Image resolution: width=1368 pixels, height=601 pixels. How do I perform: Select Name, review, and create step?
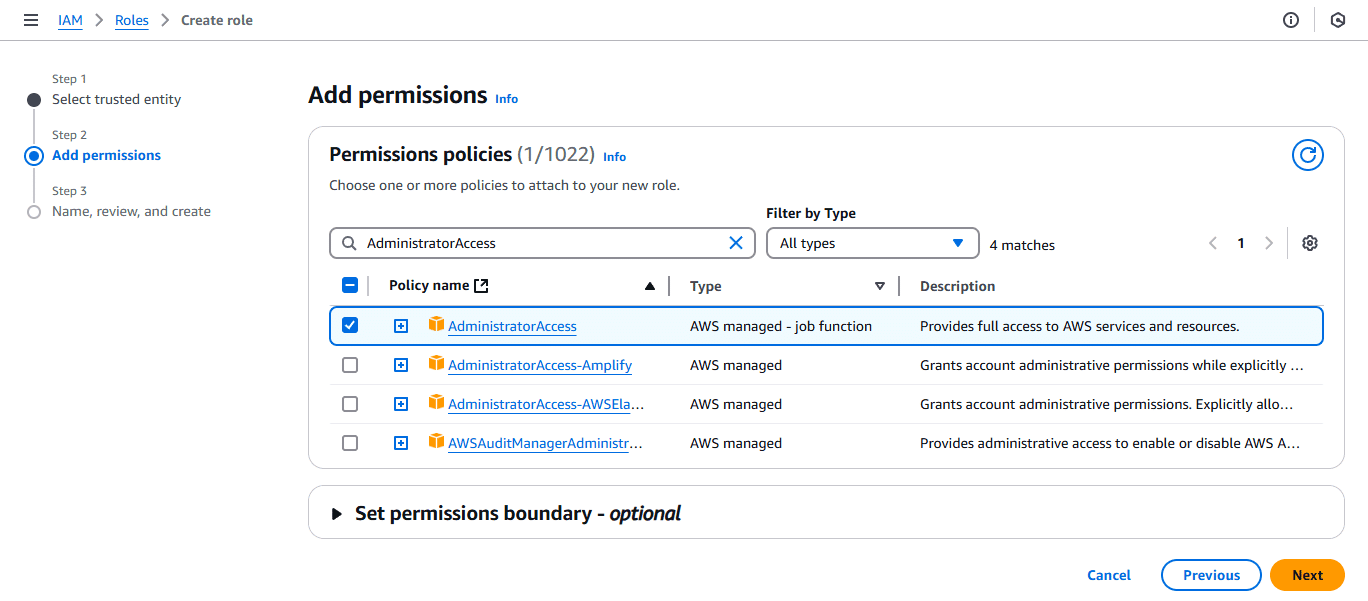(131, 211)
